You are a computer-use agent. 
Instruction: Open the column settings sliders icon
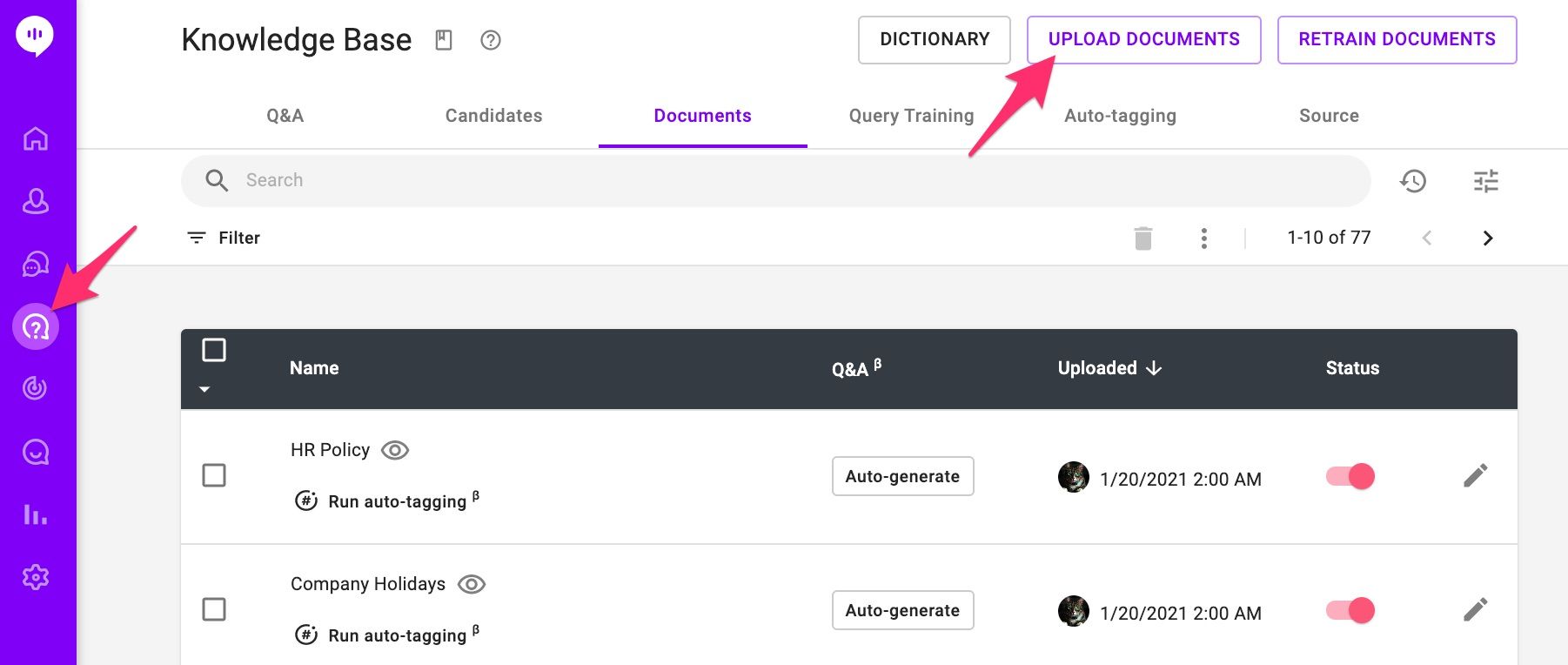[1485, 181]
